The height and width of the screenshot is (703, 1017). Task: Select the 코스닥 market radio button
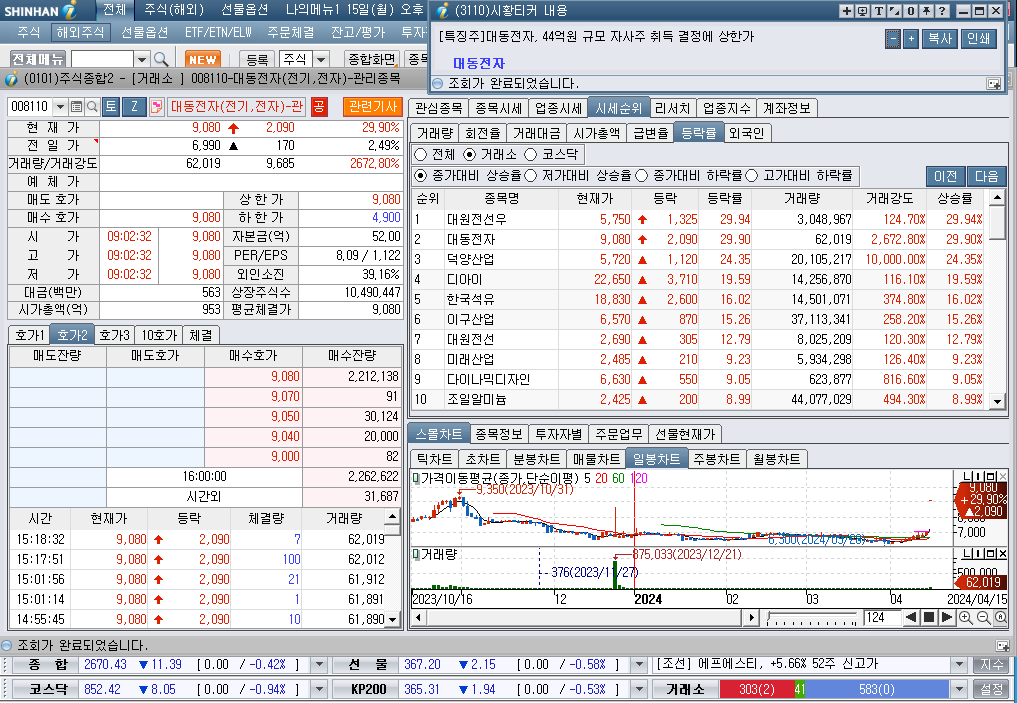pos(531,154)
